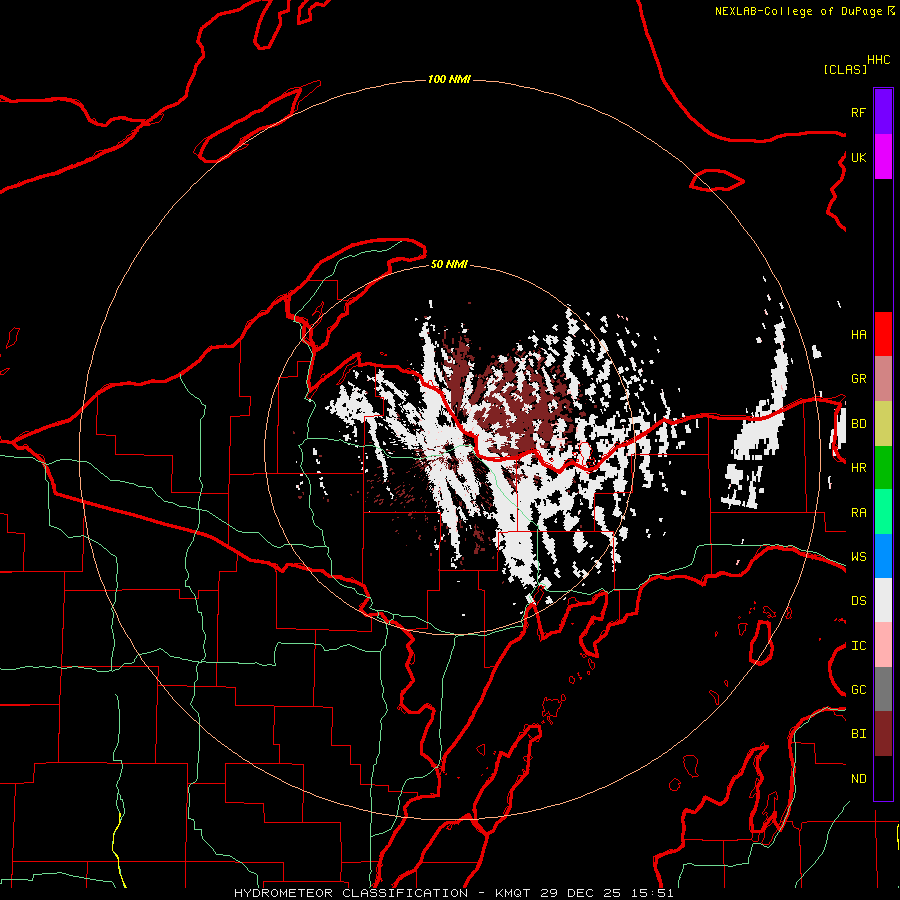Click the BI dark-red legend swatch
This screenshot has height=900, width=900.
click(883, 734)
